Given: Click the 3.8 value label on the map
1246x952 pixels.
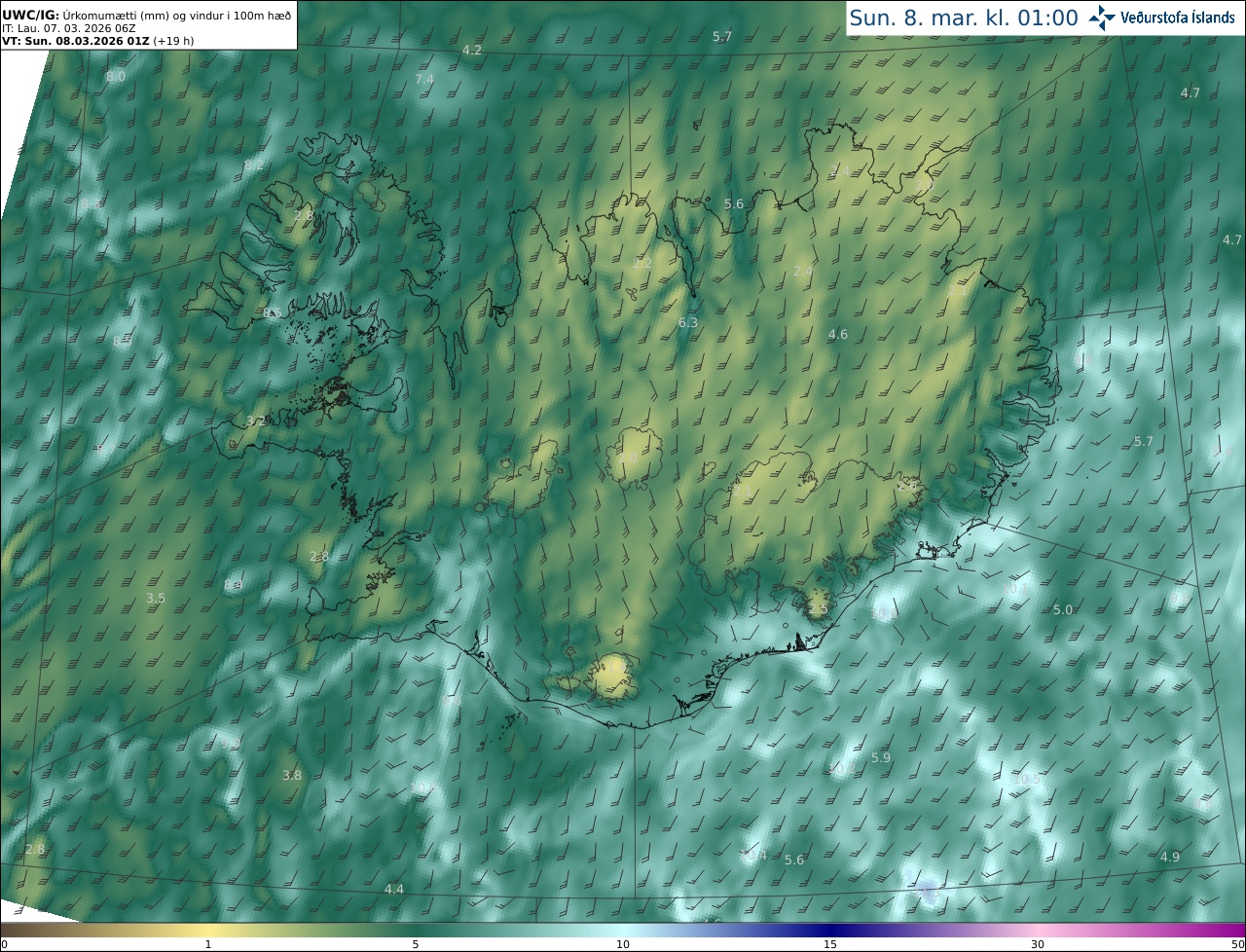Looking at the screenshot, I should coord(292,775).
